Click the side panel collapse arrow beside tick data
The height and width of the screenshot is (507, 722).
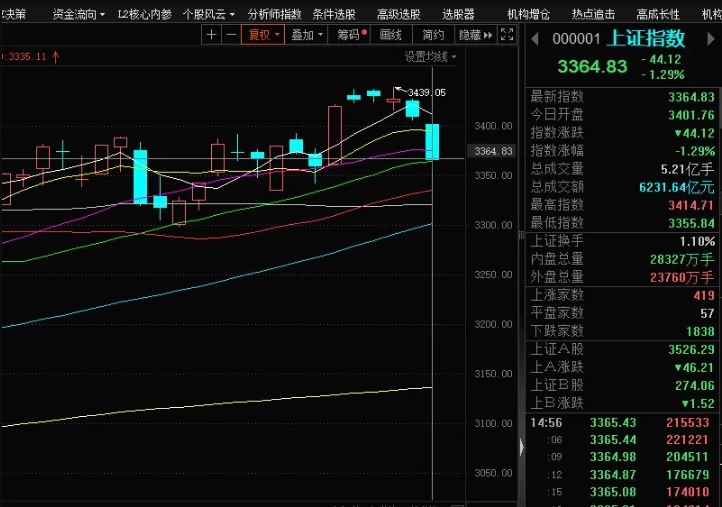pos(521,447)
